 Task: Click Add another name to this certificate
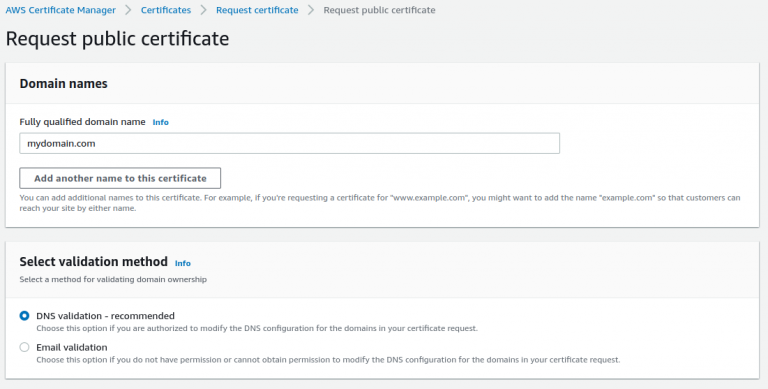tap(120, 178)
